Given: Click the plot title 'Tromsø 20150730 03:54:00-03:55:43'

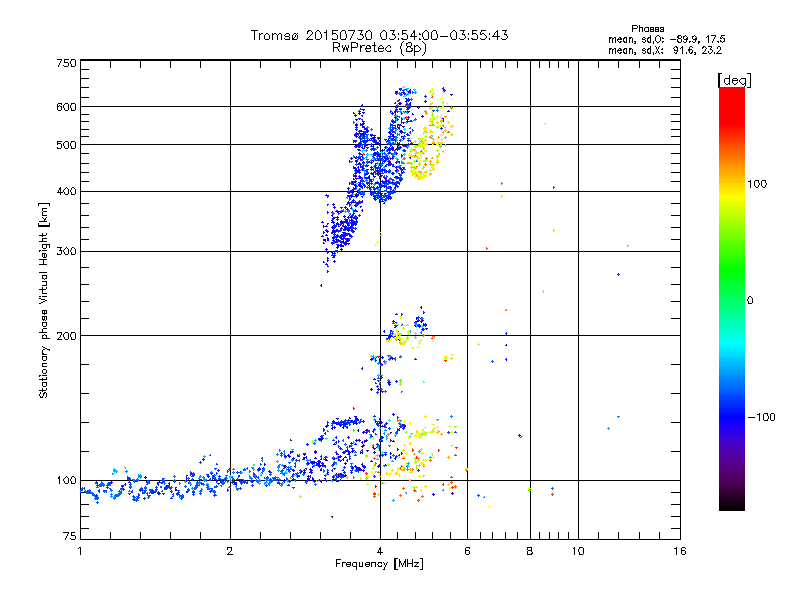Looking at the screenshot, I should [x=379, y=35].
